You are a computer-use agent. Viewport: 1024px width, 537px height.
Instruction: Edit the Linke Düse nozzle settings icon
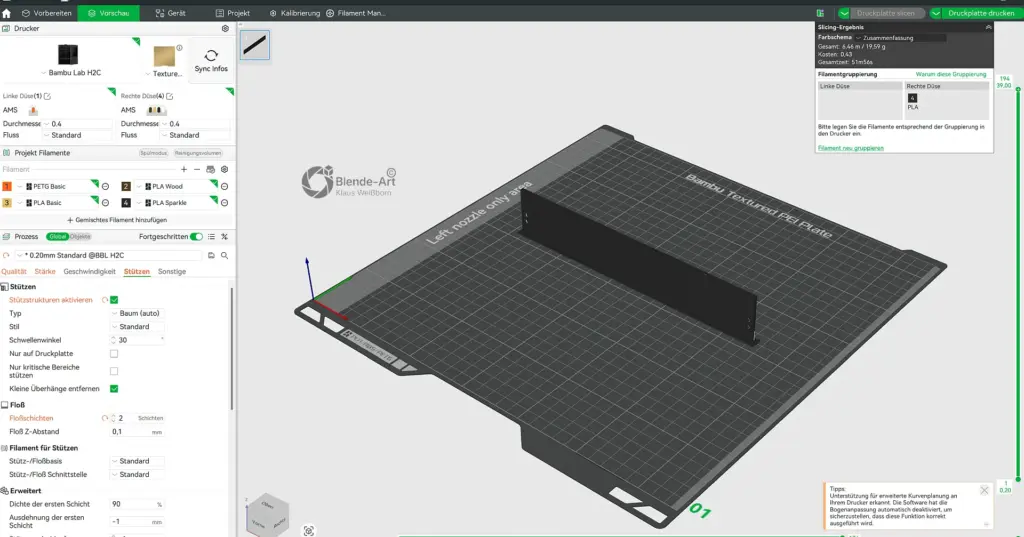pos(47,96)
